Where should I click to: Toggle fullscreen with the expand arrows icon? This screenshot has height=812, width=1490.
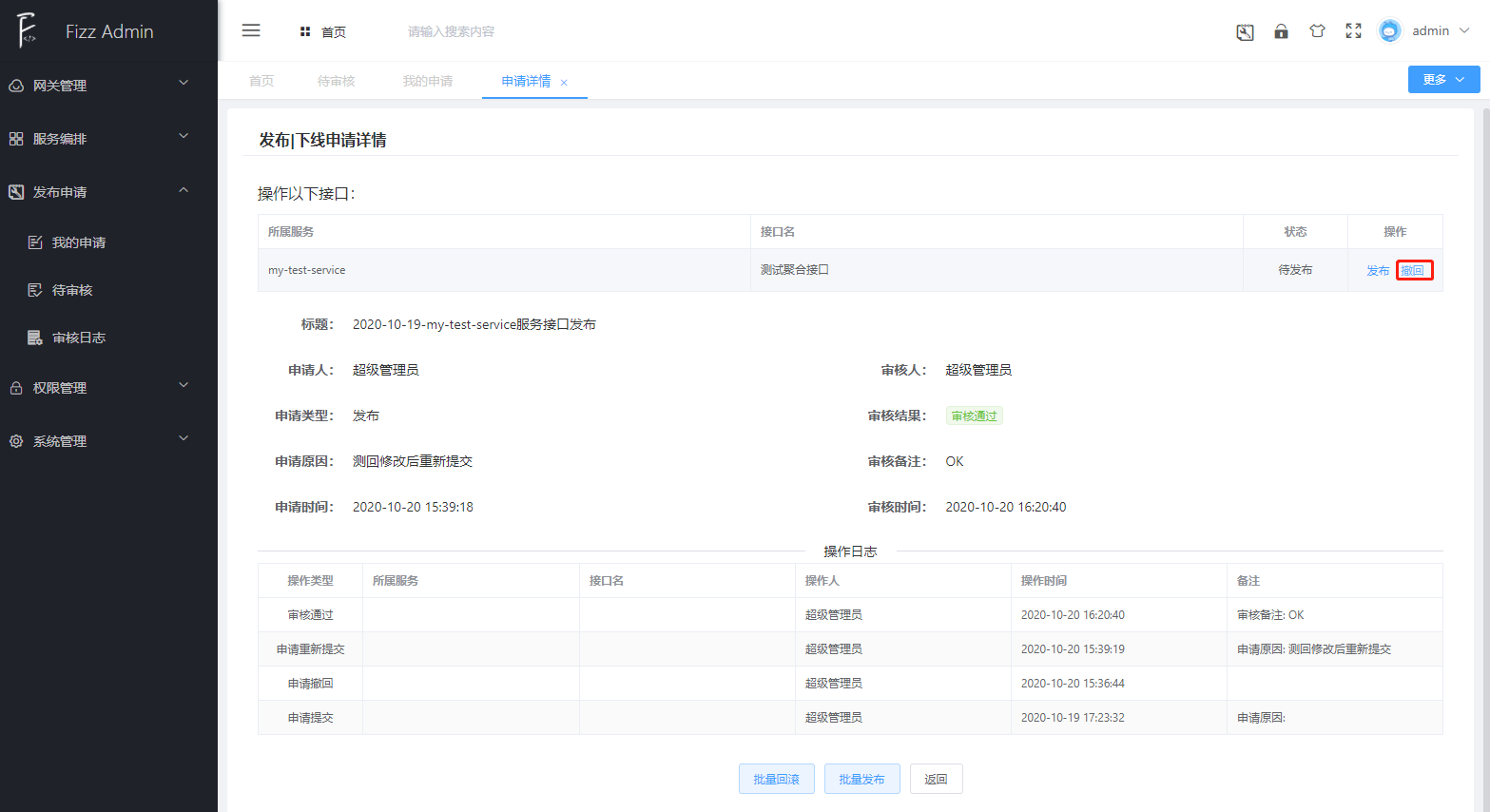[x=1353, y=30]
